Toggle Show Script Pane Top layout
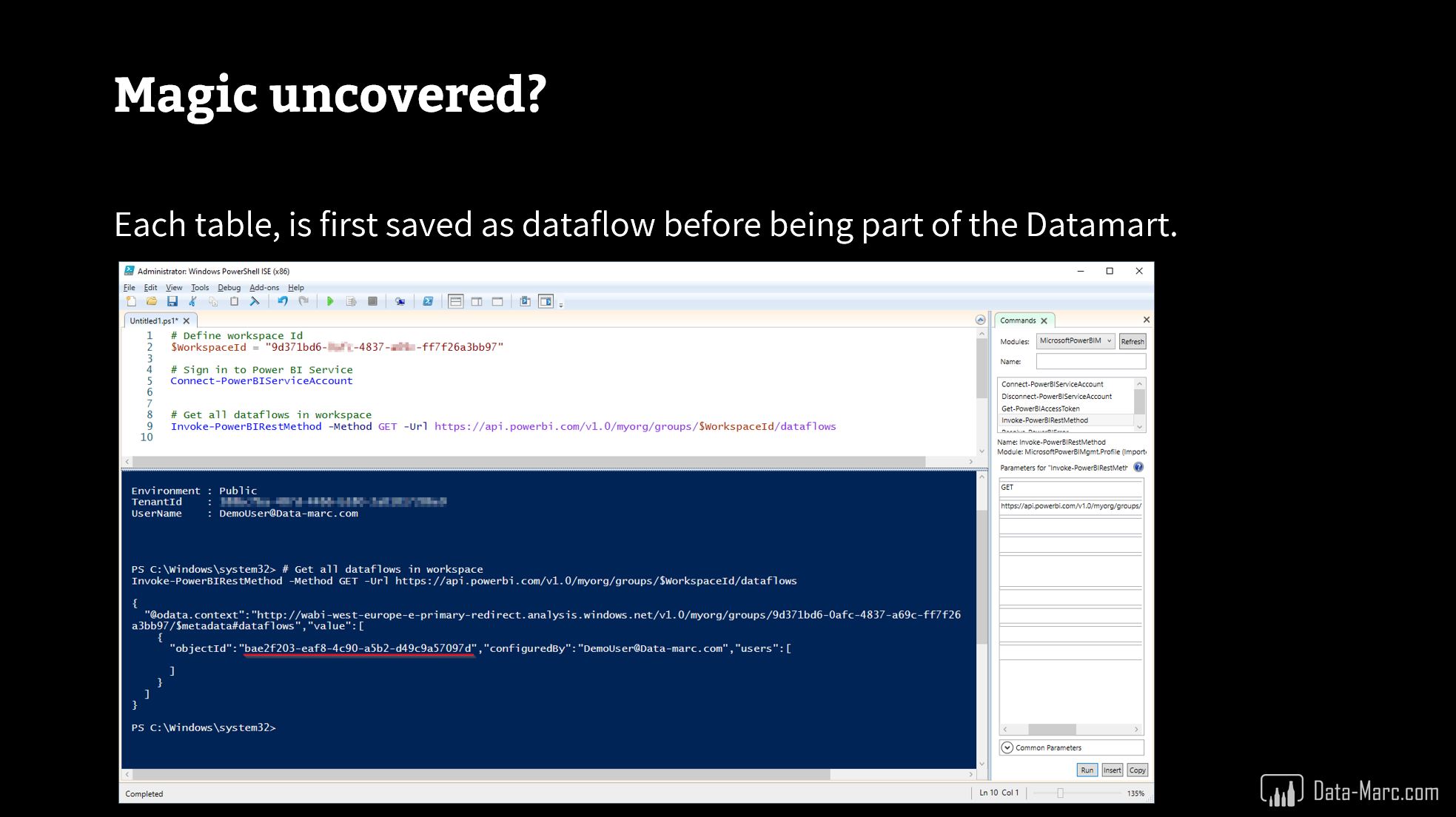The width and height of the screenshot is (1456, 817). pyautogui.click(x=454, y=301)
